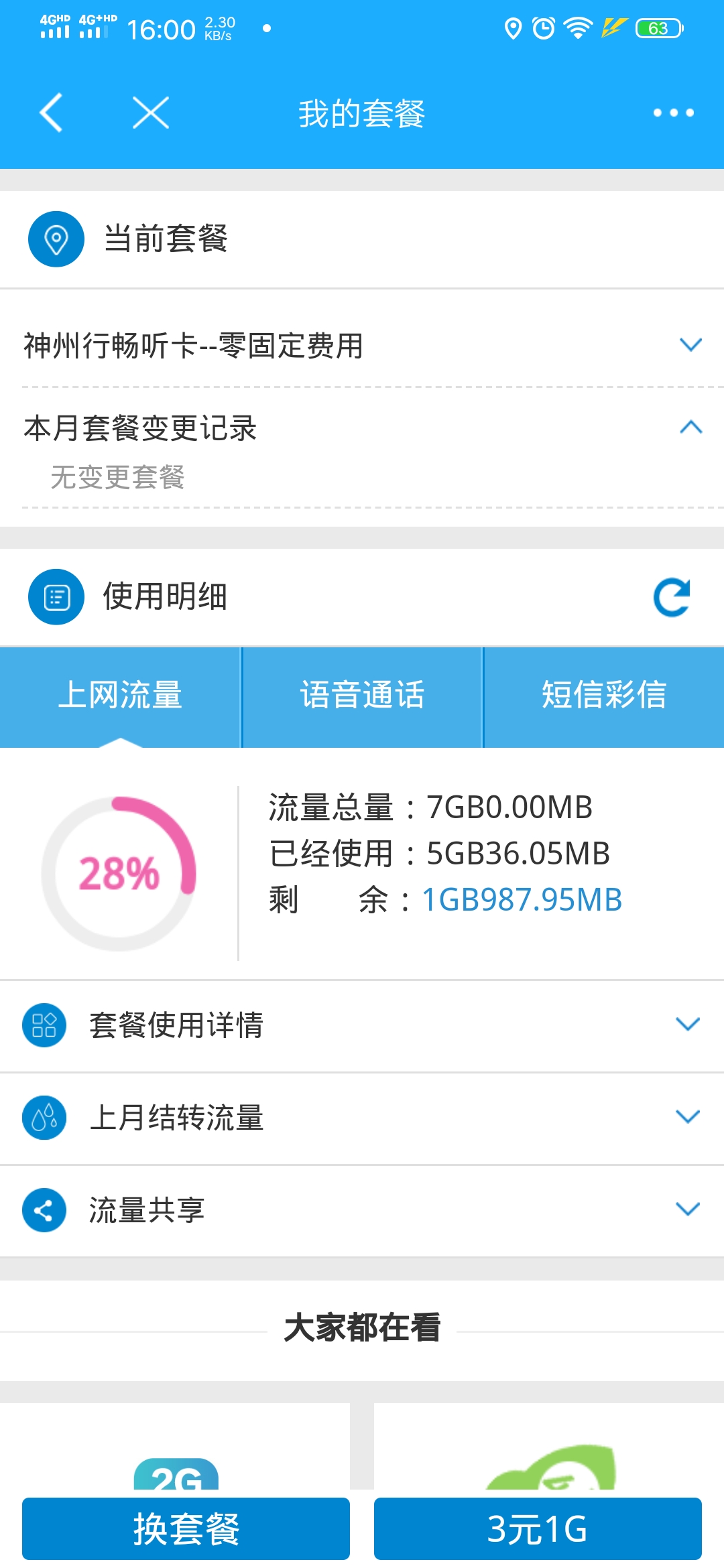Switch to the 语音通话 tab
Screen dimensions: 724x1568
[x=362, y=696]
